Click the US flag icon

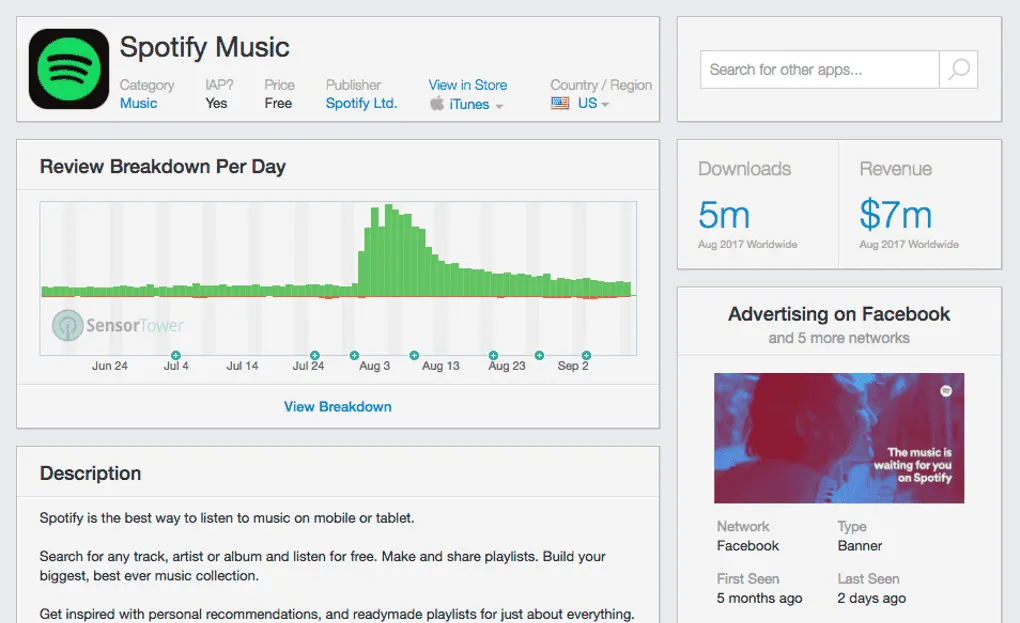click(x=560, y=103)
